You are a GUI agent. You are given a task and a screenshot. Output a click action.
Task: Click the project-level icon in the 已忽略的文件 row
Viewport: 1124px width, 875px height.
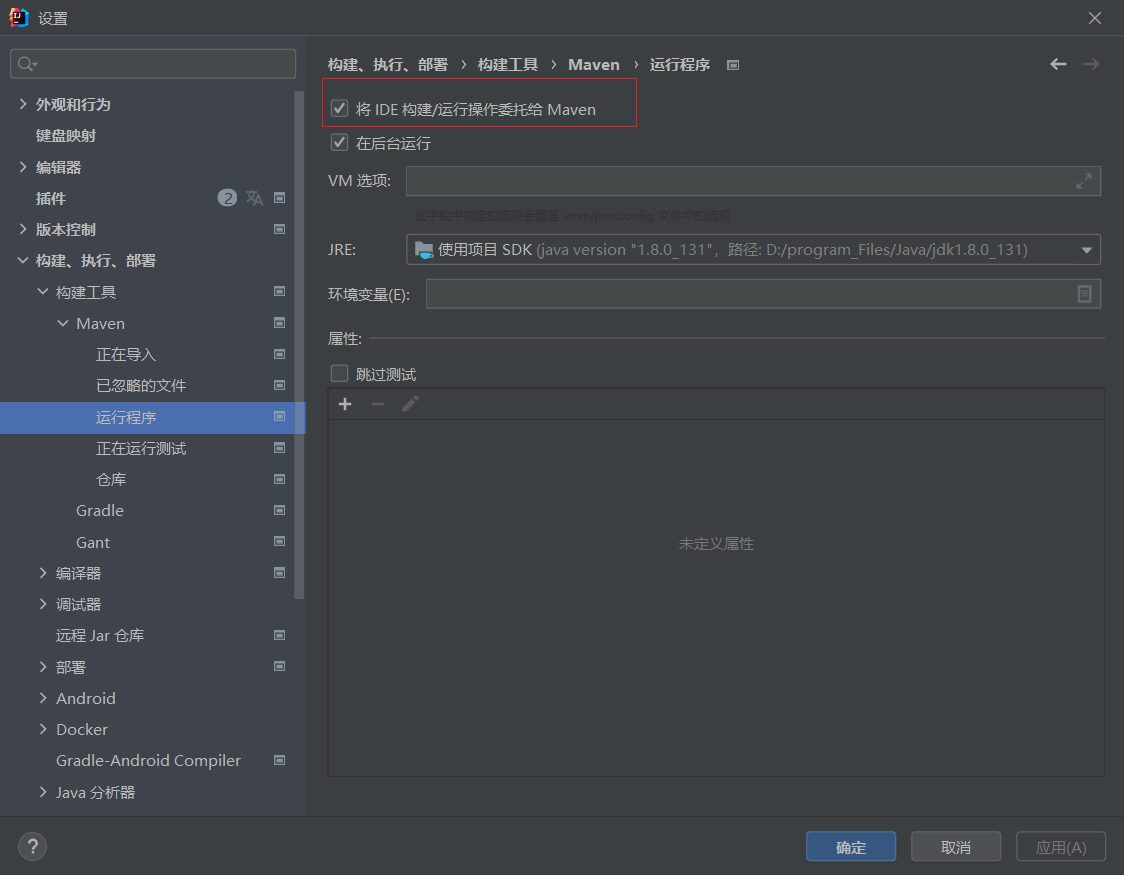pyautogui.click(x=280, y=386)
